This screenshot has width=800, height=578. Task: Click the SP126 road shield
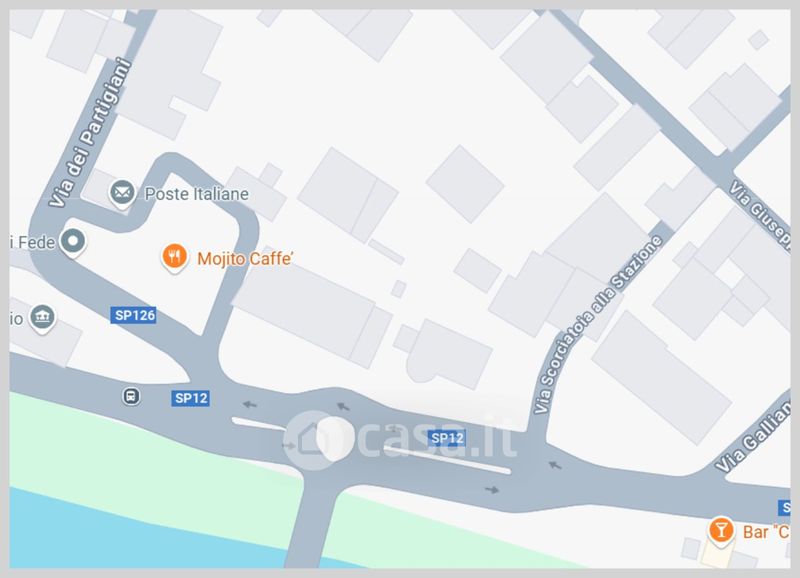click(x=134, y=315)
